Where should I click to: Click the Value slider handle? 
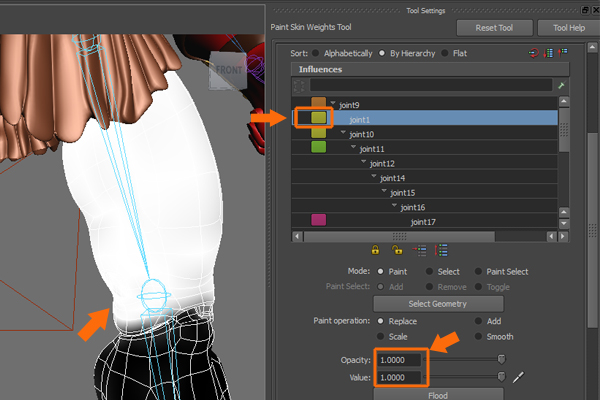(x=501, y=377)
